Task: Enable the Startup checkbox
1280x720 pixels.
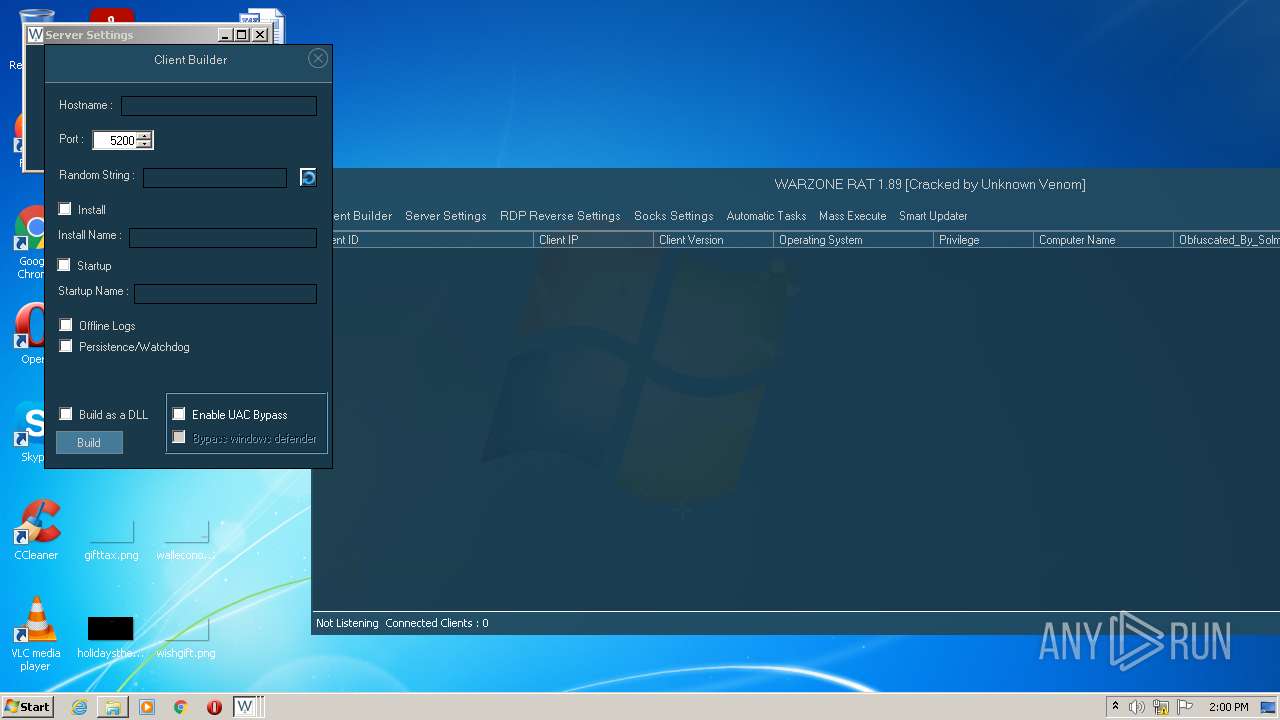Action: coord(65,265)
